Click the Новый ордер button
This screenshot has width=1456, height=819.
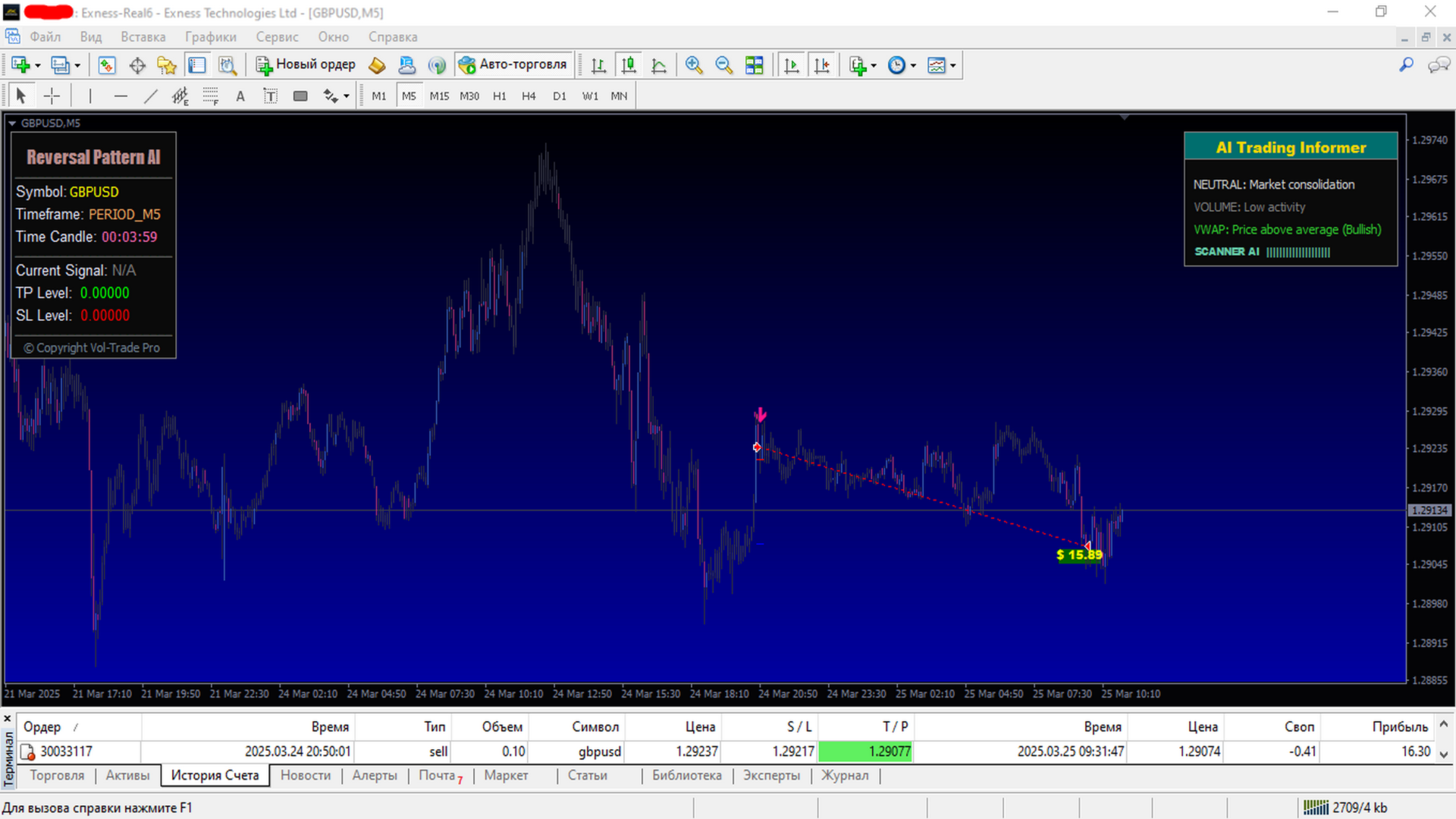306,65
